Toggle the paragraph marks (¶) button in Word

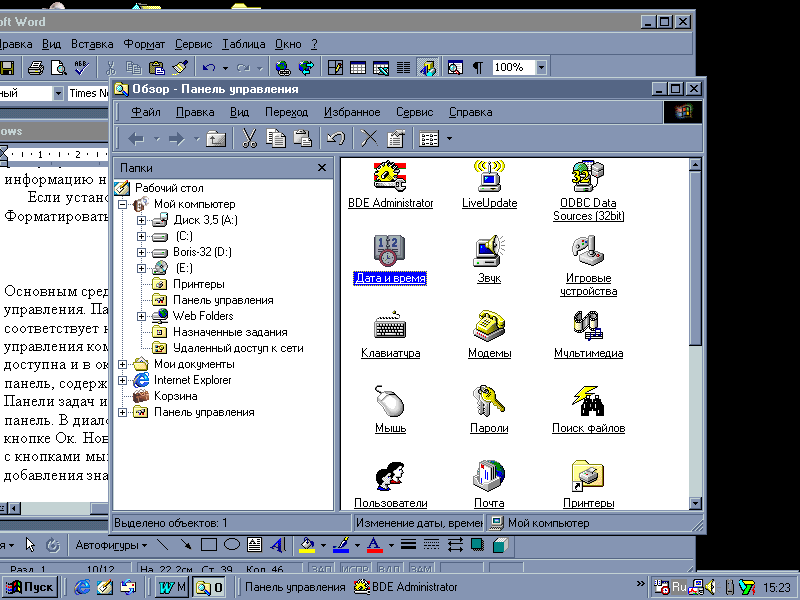[478, 67]
